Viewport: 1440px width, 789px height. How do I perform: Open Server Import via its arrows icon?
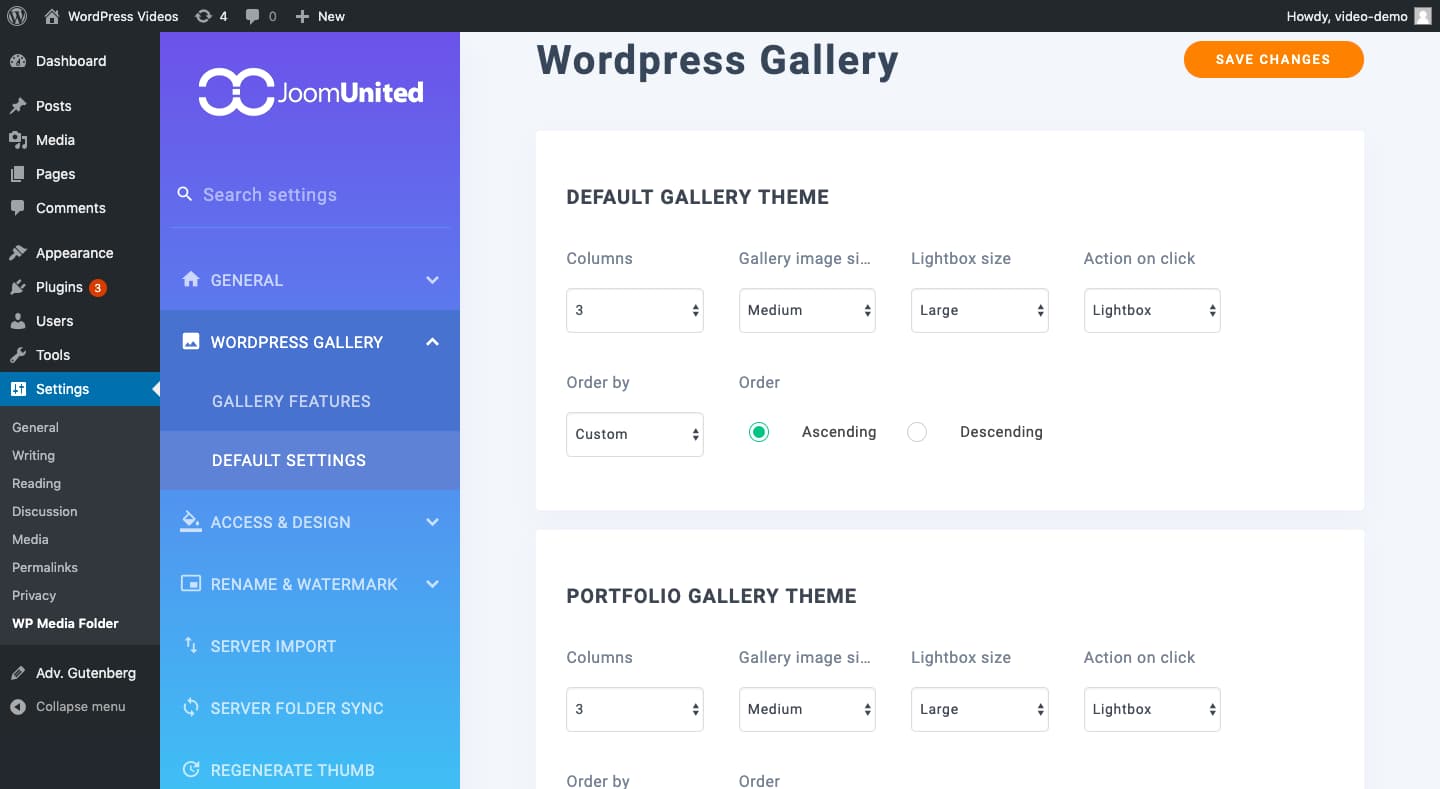click(x=191, y=646)
